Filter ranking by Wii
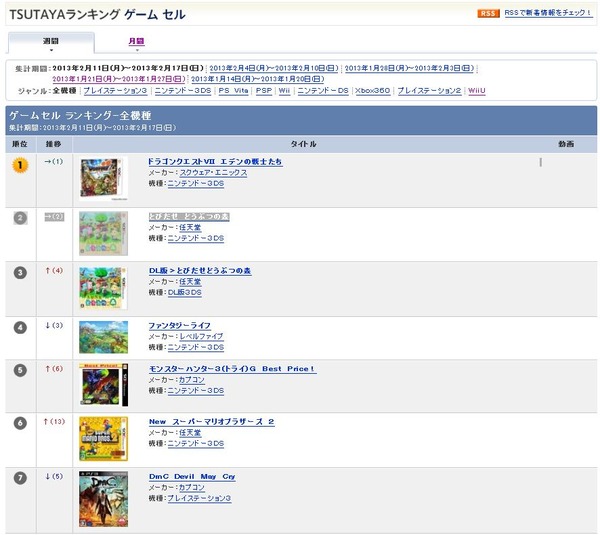600x535 pixels. pos(284,91)
